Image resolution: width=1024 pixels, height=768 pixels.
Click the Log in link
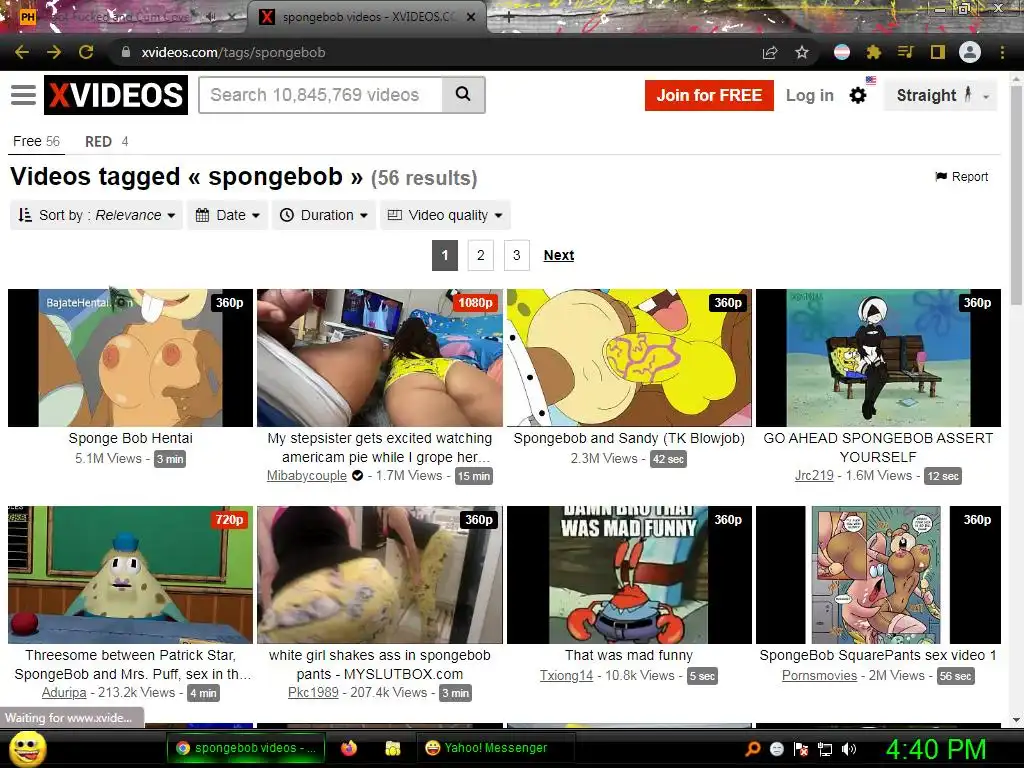click(810, 95)
